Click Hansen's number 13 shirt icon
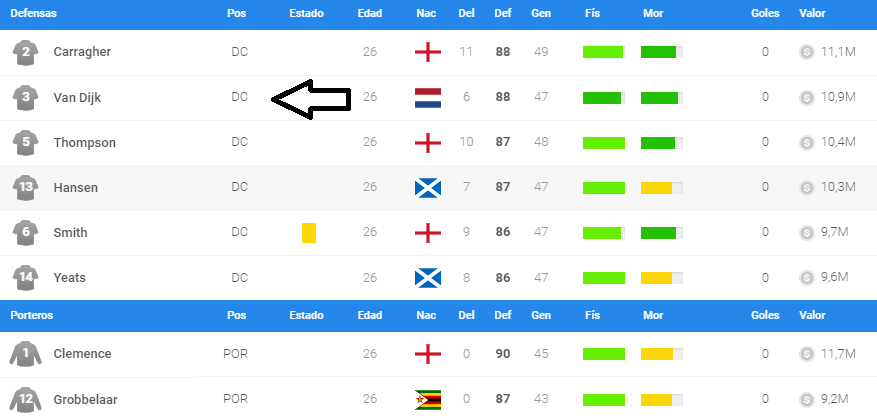The width and height of the screenshot is (877, 420). 26,187
